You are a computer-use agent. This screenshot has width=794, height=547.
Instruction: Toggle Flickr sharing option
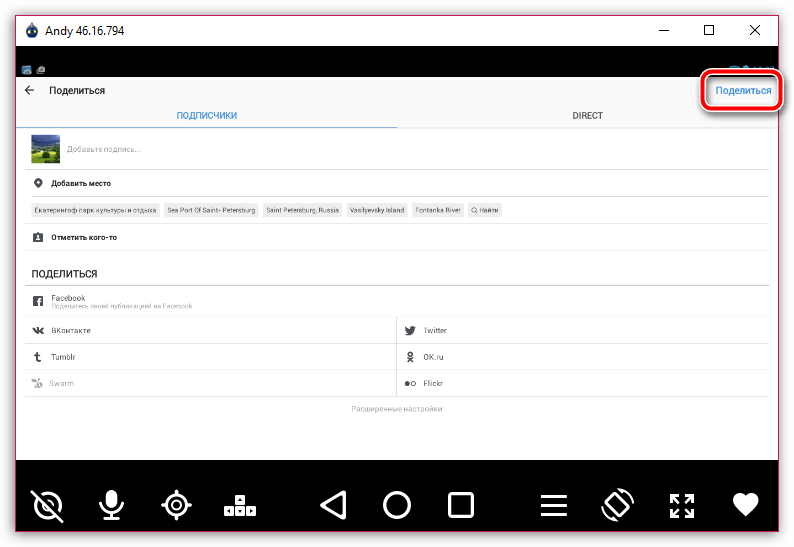click(x=583, y=383)
